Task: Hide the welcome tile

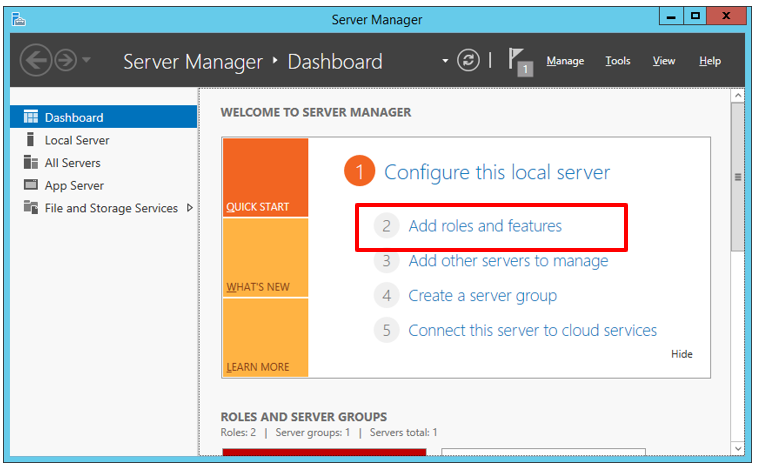Action: click(x=682, y=354)
